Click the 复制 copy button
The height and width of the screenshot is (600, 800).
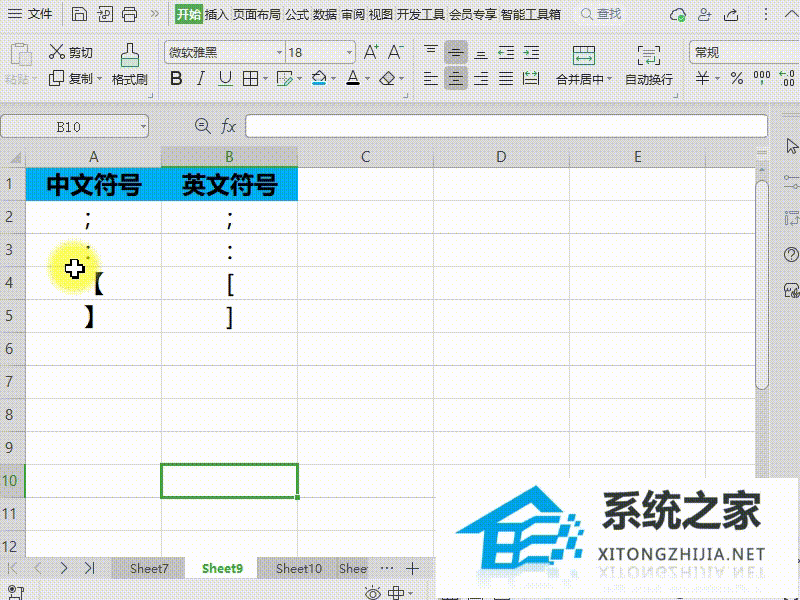pyautogui.click(x=70, y=79)
